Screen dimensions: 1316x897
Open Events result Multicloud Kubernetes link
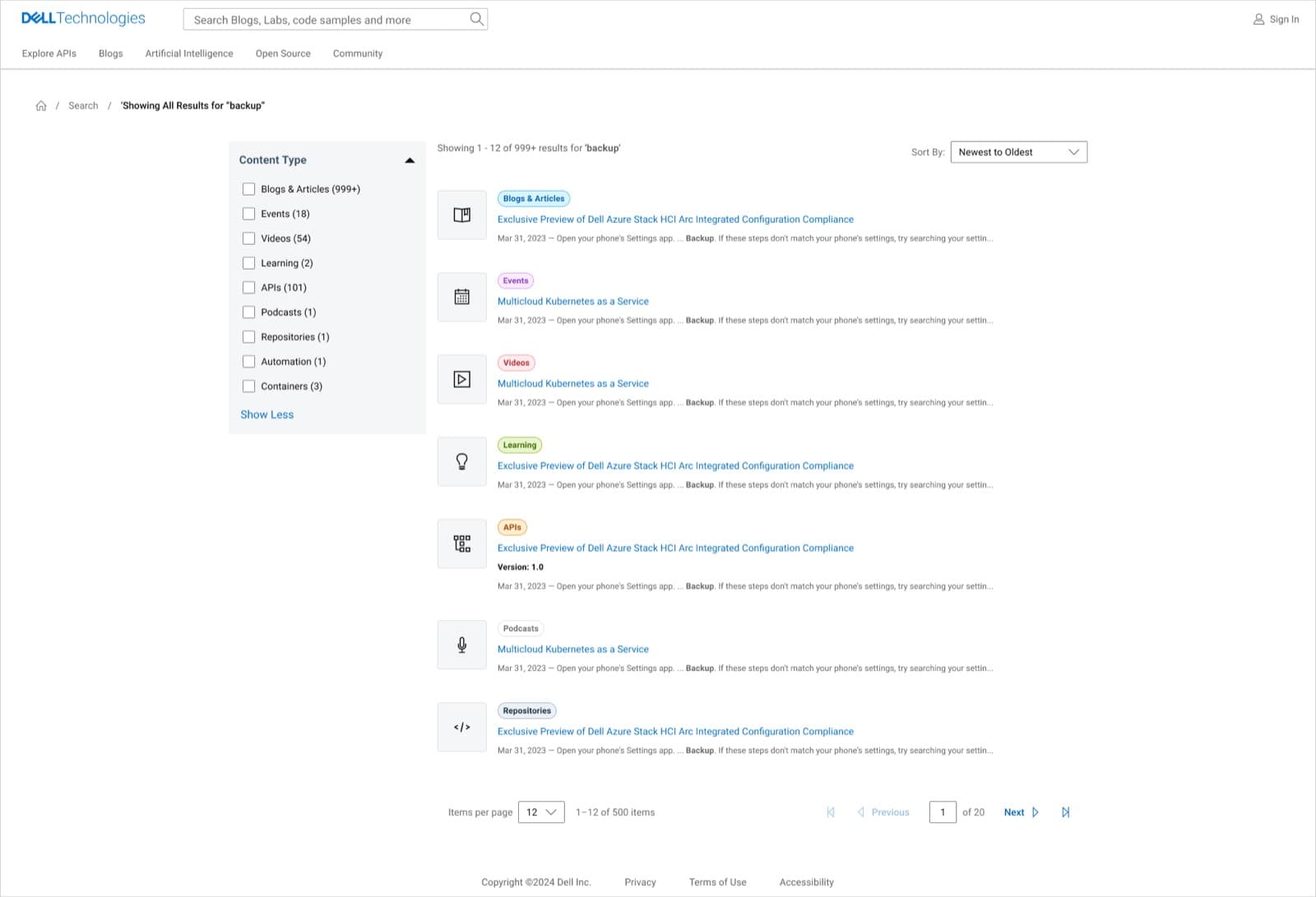pos(572,302)
